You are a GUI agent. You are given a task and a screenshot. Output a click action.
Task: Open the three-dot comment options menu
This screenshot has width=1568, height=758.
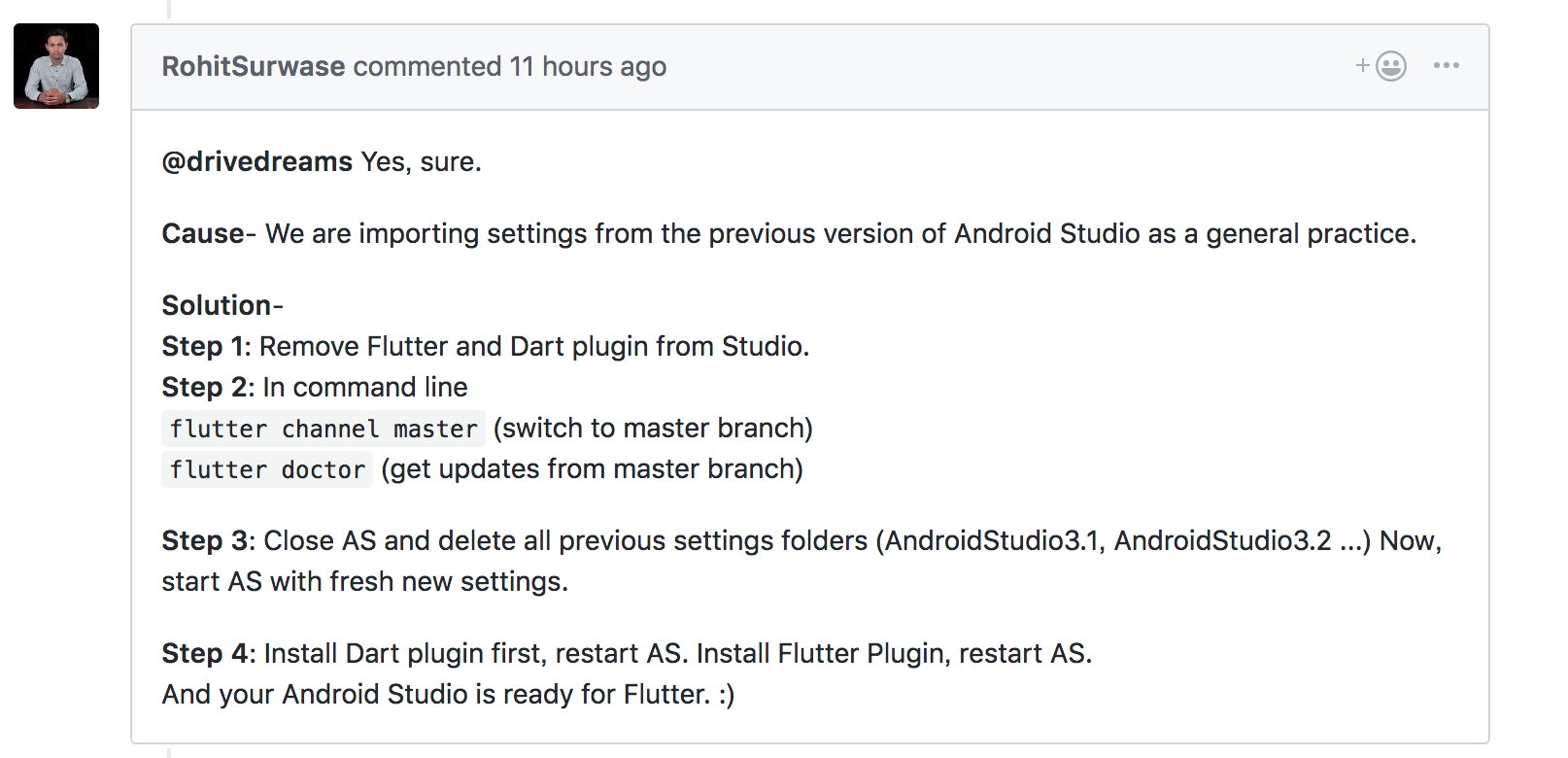point(1446,66)
